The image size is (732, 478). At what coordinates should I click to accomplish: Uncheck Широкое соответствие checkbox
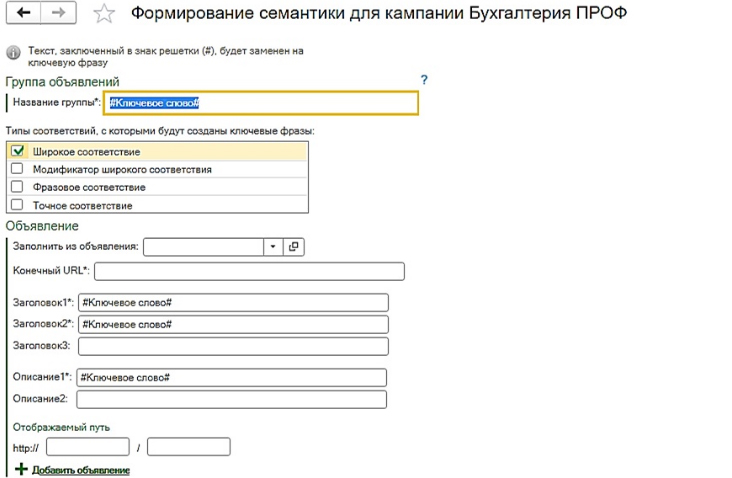[x=17, y=151]
